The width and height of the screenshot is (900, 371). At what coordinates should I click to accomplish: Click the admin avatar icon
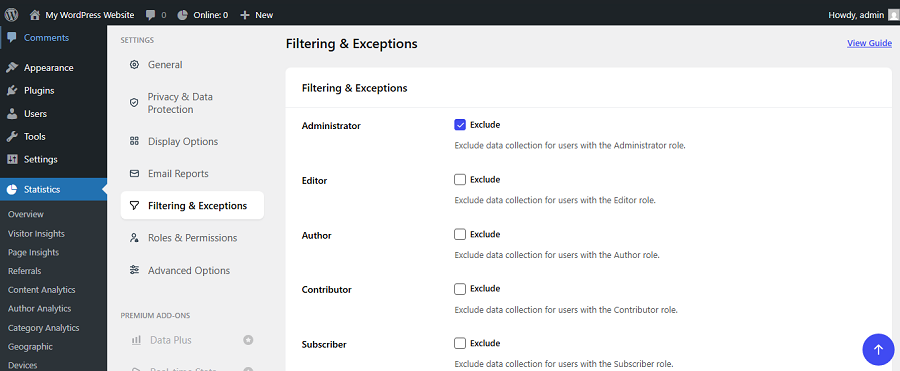[x=893, y=16]
